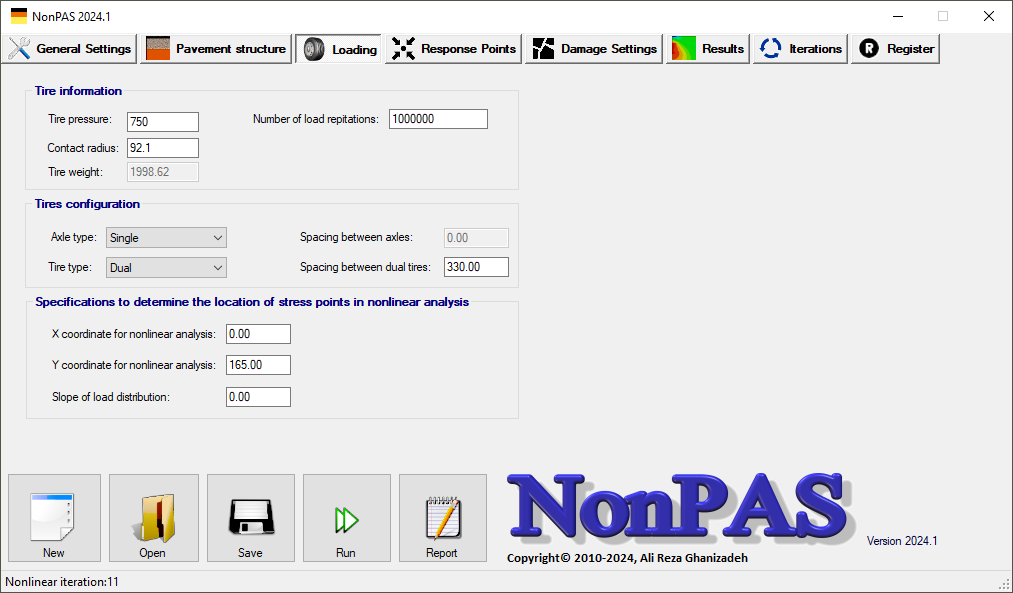This screenshot has width=1013, height=593.
Task: Open Response Points via arrows icon
Action: click(x=403, y=49)
